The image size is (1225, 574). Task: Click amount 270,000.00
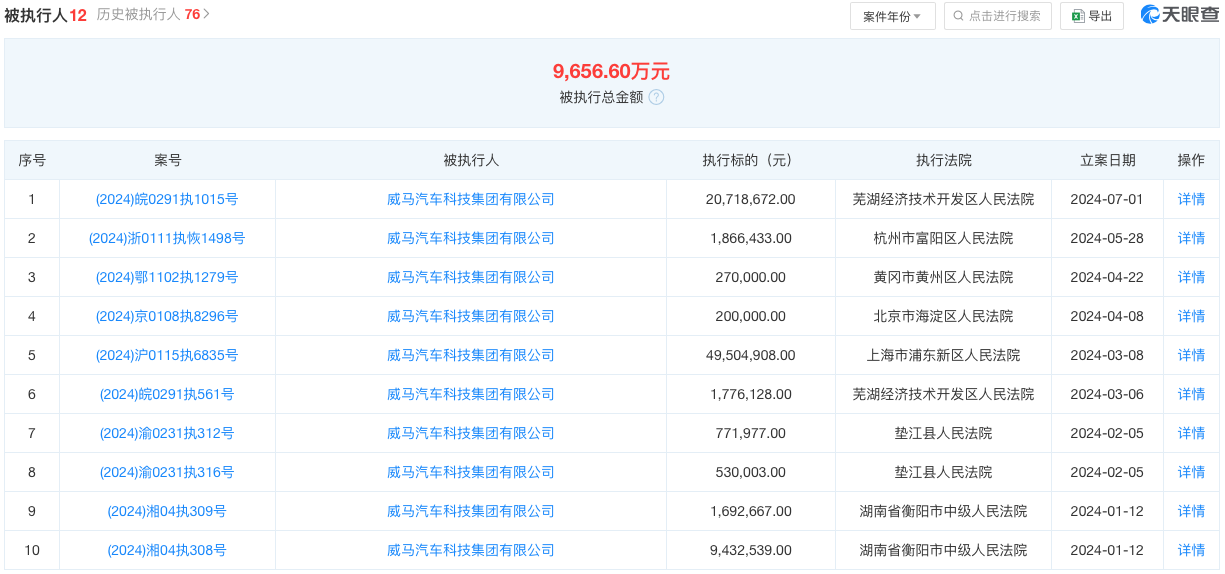pos(750,277)
